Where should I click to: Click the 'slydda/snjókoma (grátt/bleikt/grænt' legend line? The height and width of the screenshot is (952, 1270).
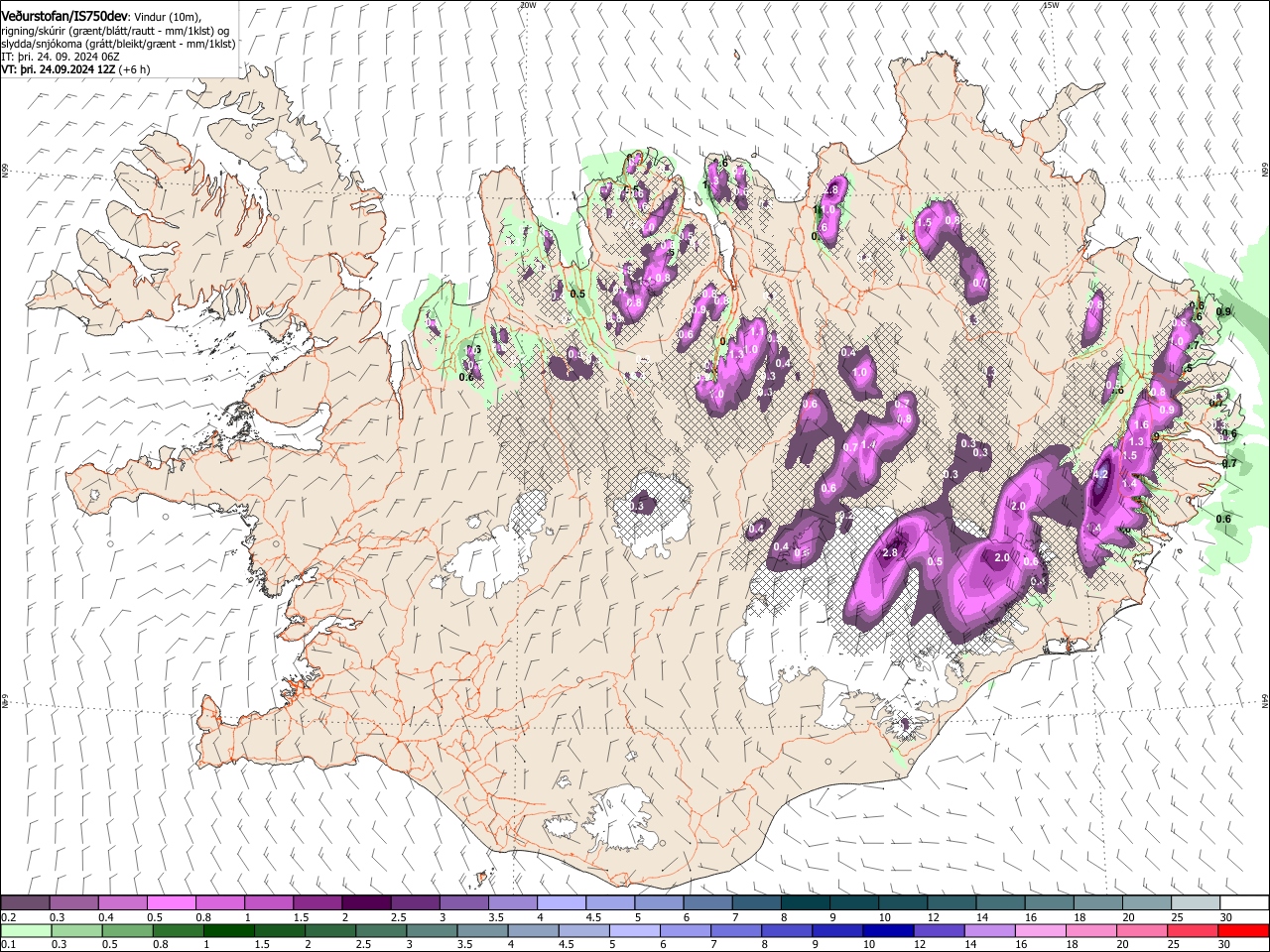pos(118,45)
